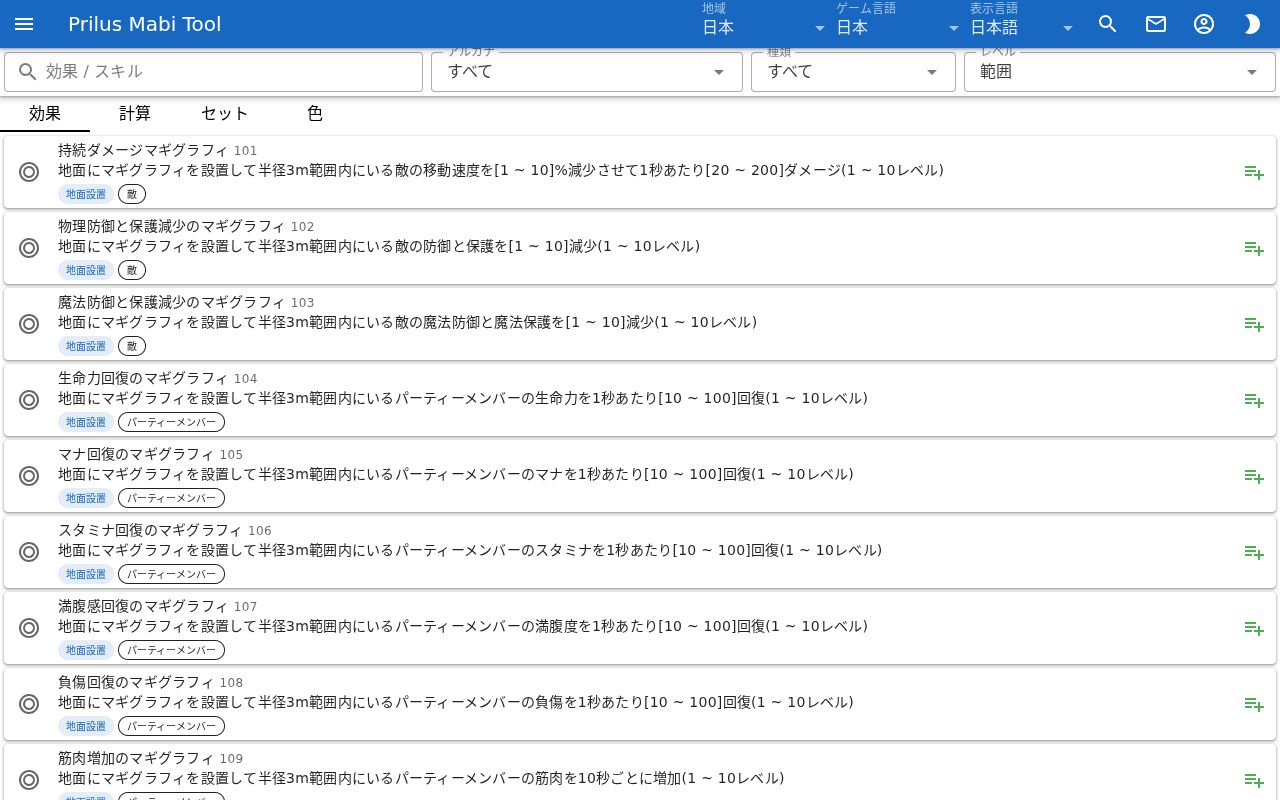Add 魔法防御と保護減少 103 to list
Viewport: 1280px width, 800px height.
coord(1254,324)
